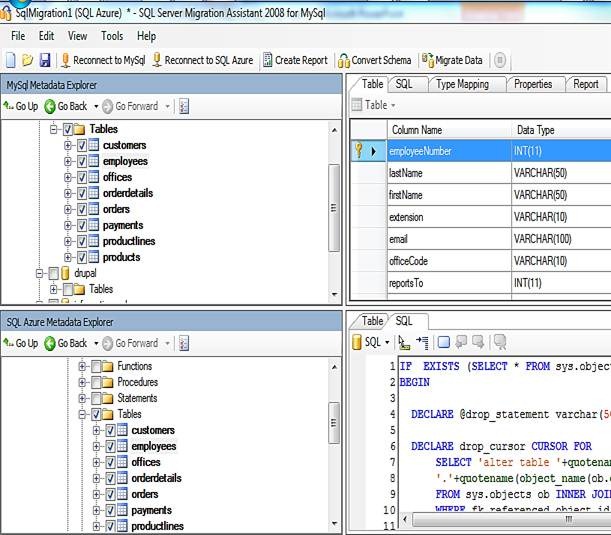
Task: Click Create Report toolbar button
Action: tap(295, 60)
